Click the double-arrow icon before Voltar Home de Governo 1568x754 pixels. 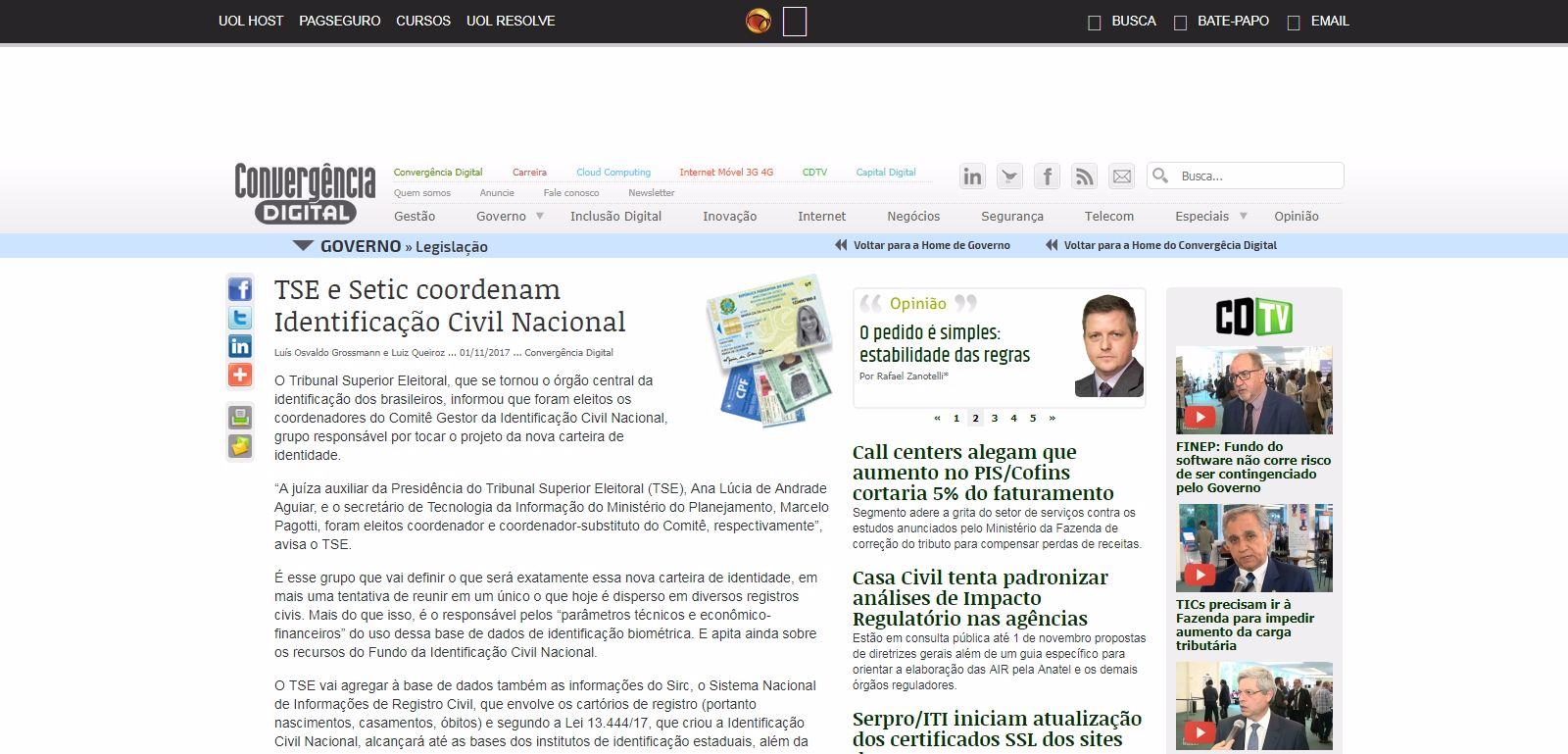pyautogui.click(x=841, y=245)
